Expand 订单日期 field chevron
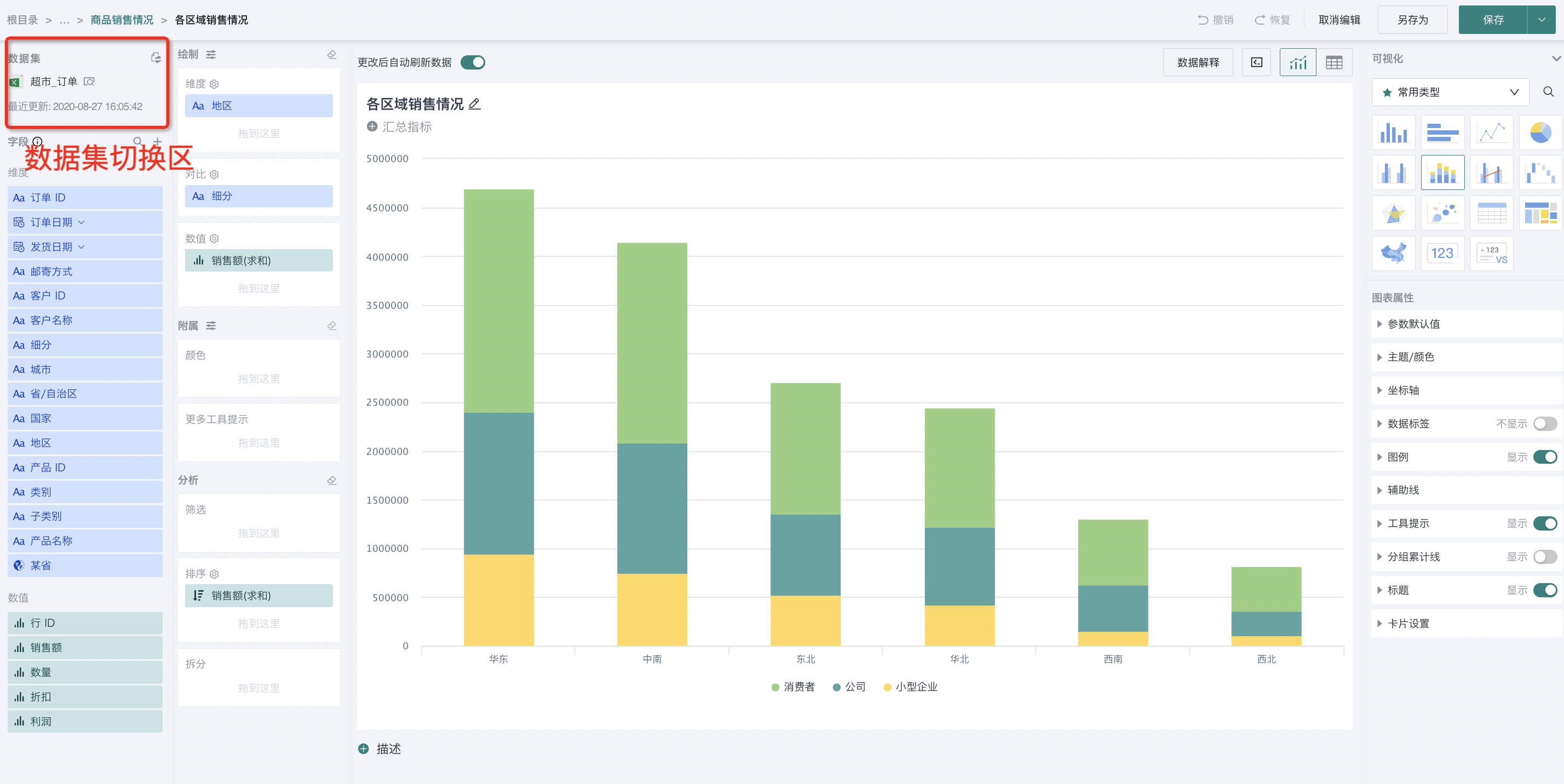Image resolution: width=1564 pixels, height=784 pixels. (x=82, y=223)
